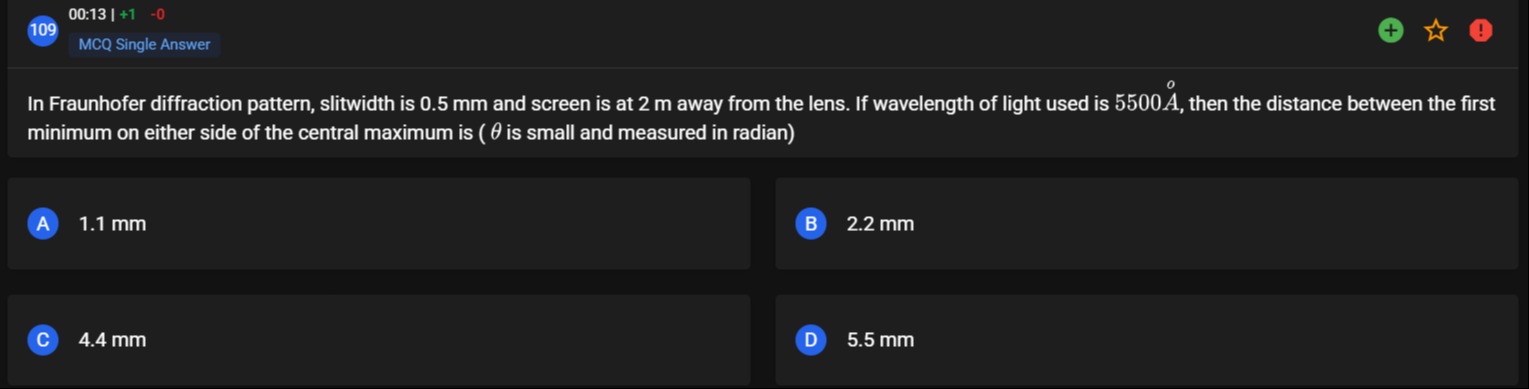Select option D circle badge
This screenshot has width=1529, height=389.
point(811,340)
